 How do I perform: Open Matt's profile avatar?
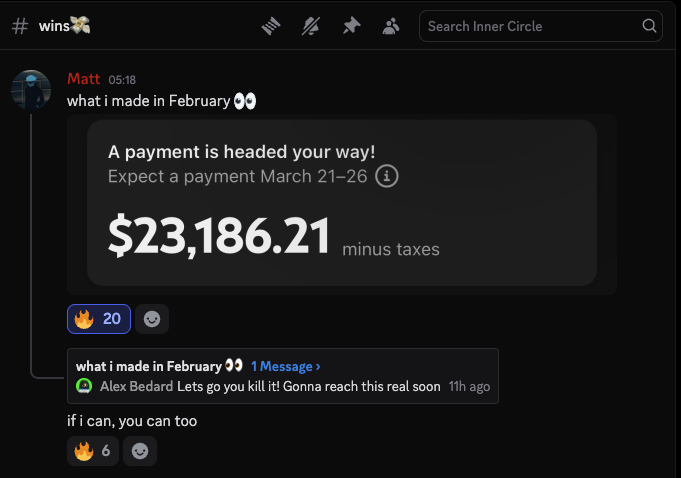coord(30,90)
